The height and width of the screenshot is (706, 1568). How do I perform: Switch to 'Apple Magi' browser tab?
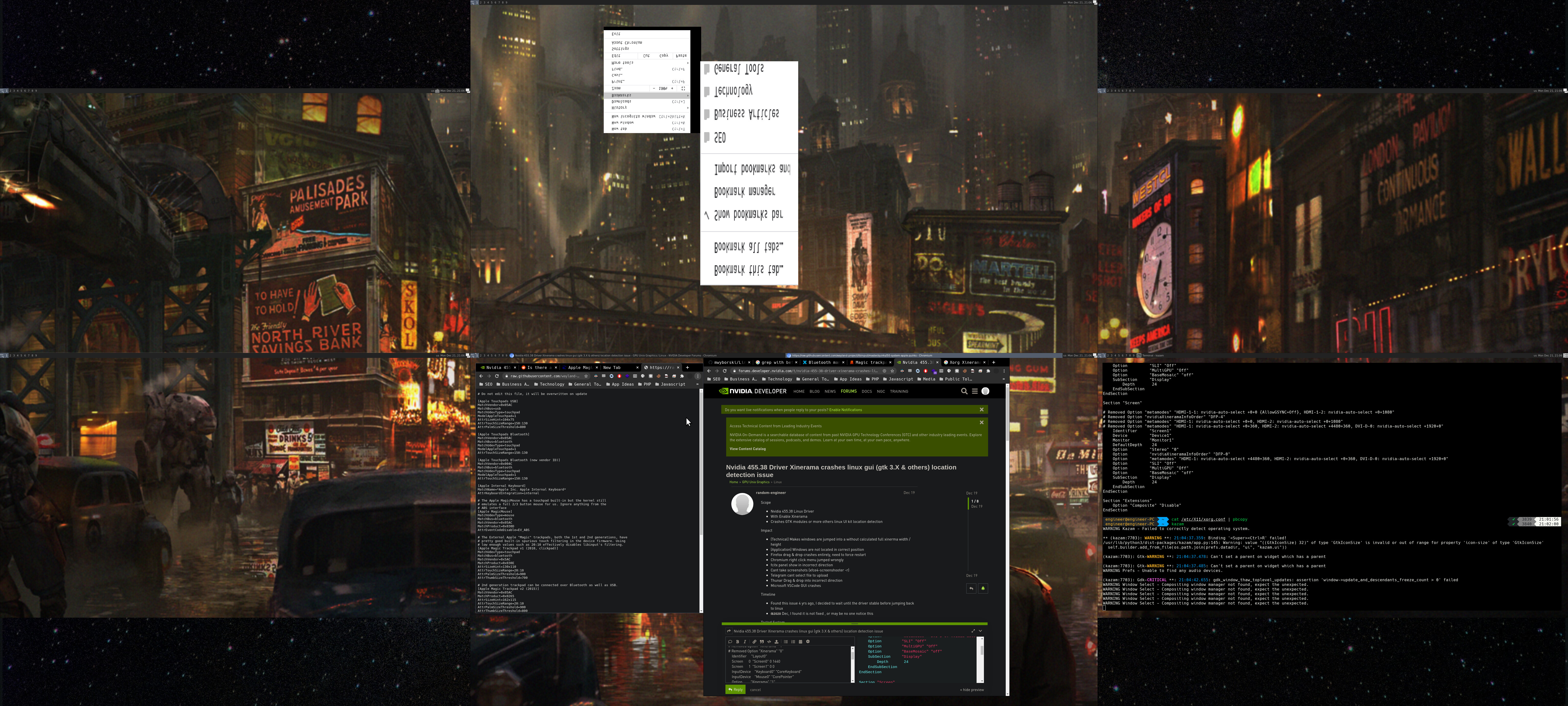[580, 367]
